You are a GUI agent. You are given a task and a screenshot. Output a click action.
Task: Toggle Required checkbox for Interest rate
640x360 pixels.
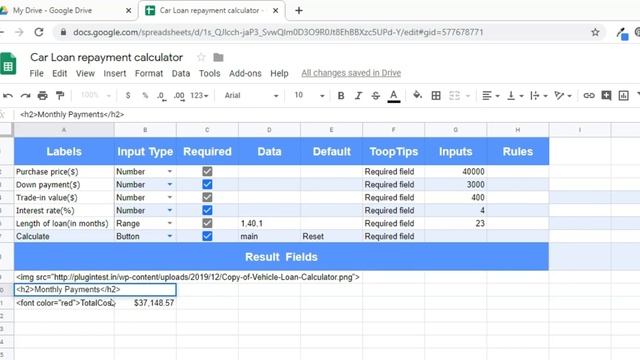tap(207, 210)
